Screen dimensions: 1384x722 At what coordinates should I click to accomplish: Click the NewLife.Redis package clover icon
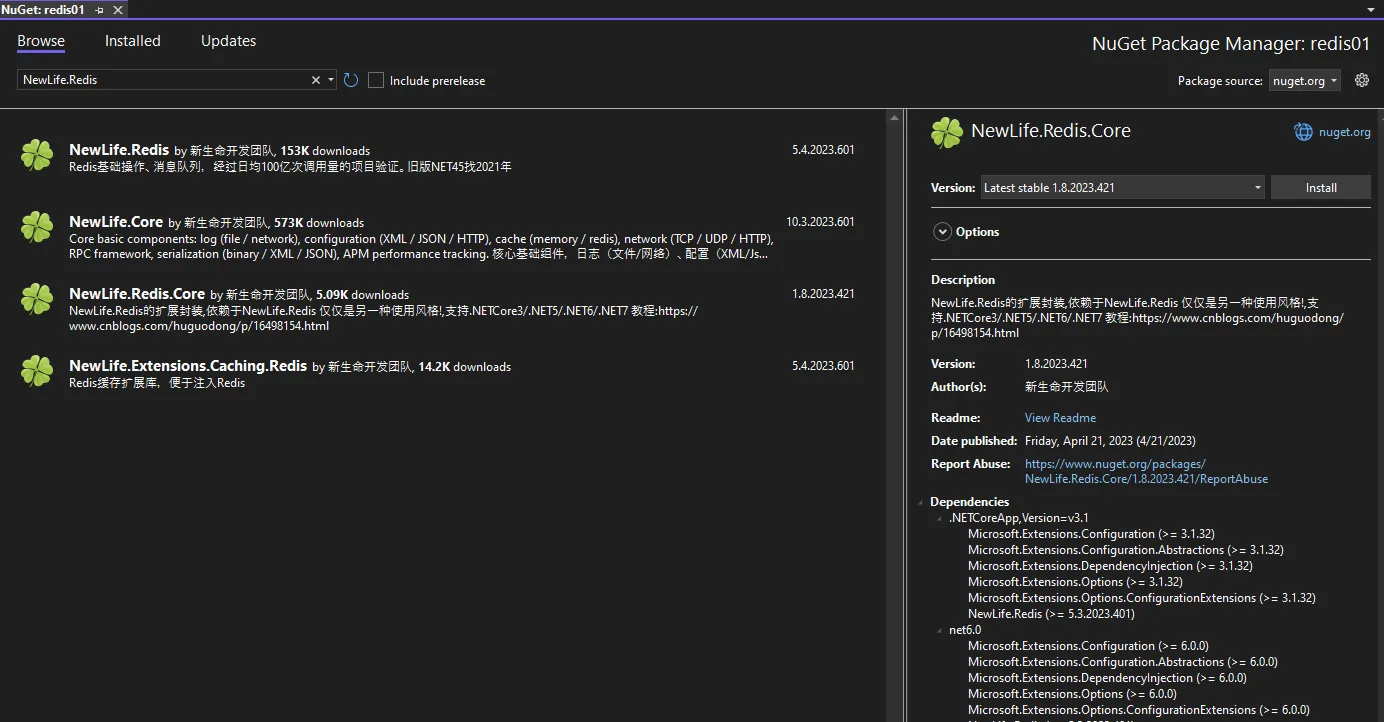pos(37,155)
